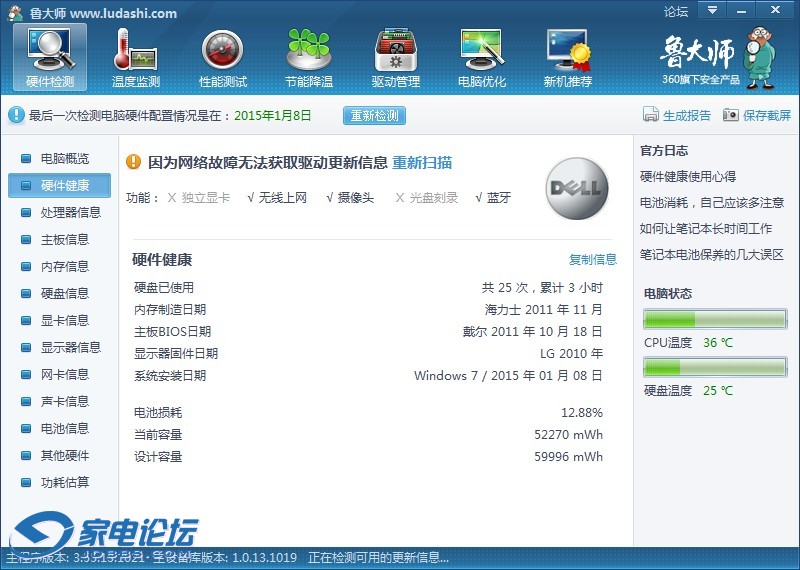The width and height of the screenshot is (800, 570).
Task: Click the 系统安装日期 Windows 7 value
Action: pyautogui.click(x=508, y=376)
